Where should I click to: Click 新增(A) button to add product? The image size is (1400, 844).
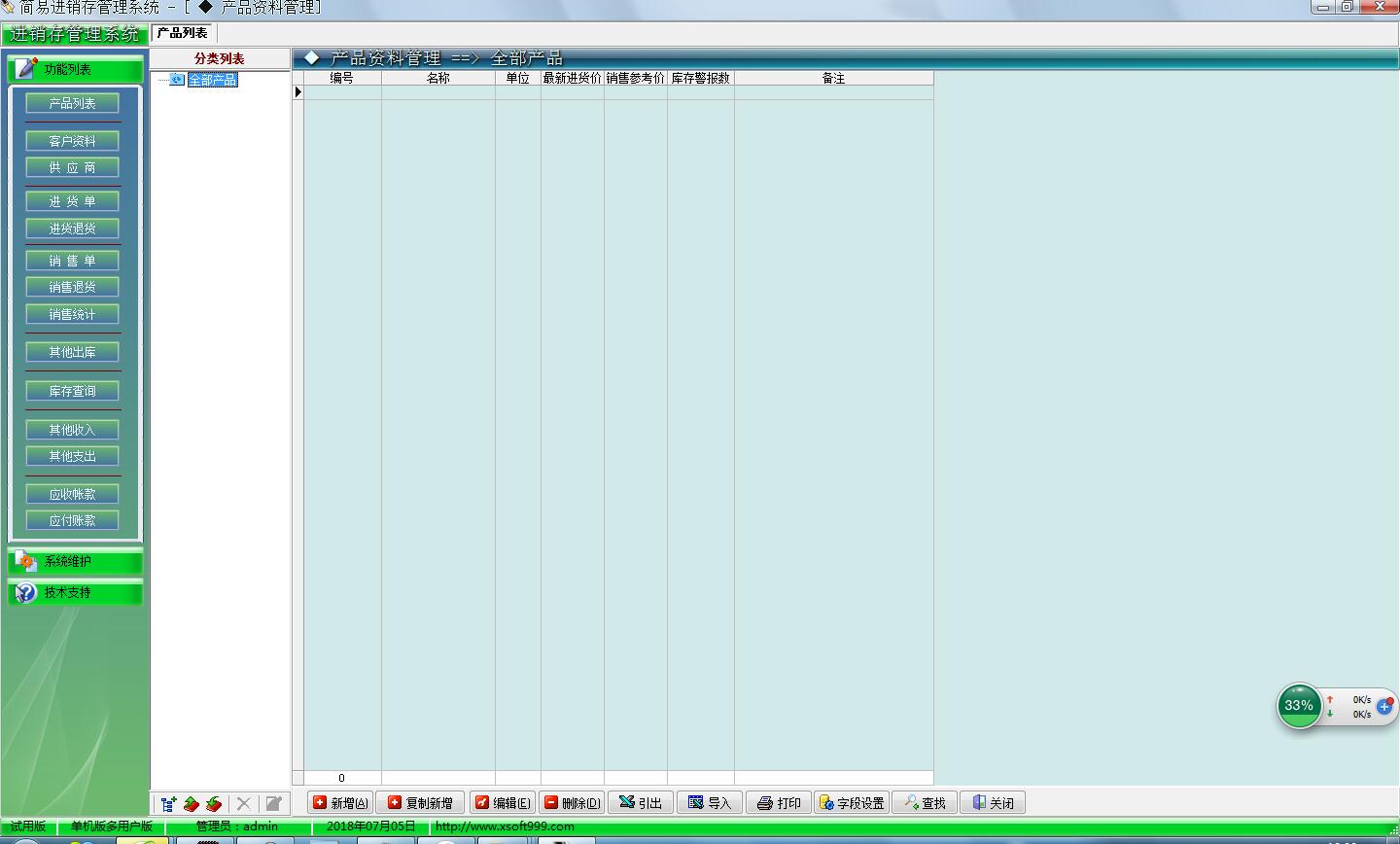pyautogui.click(x=340, y=802)
